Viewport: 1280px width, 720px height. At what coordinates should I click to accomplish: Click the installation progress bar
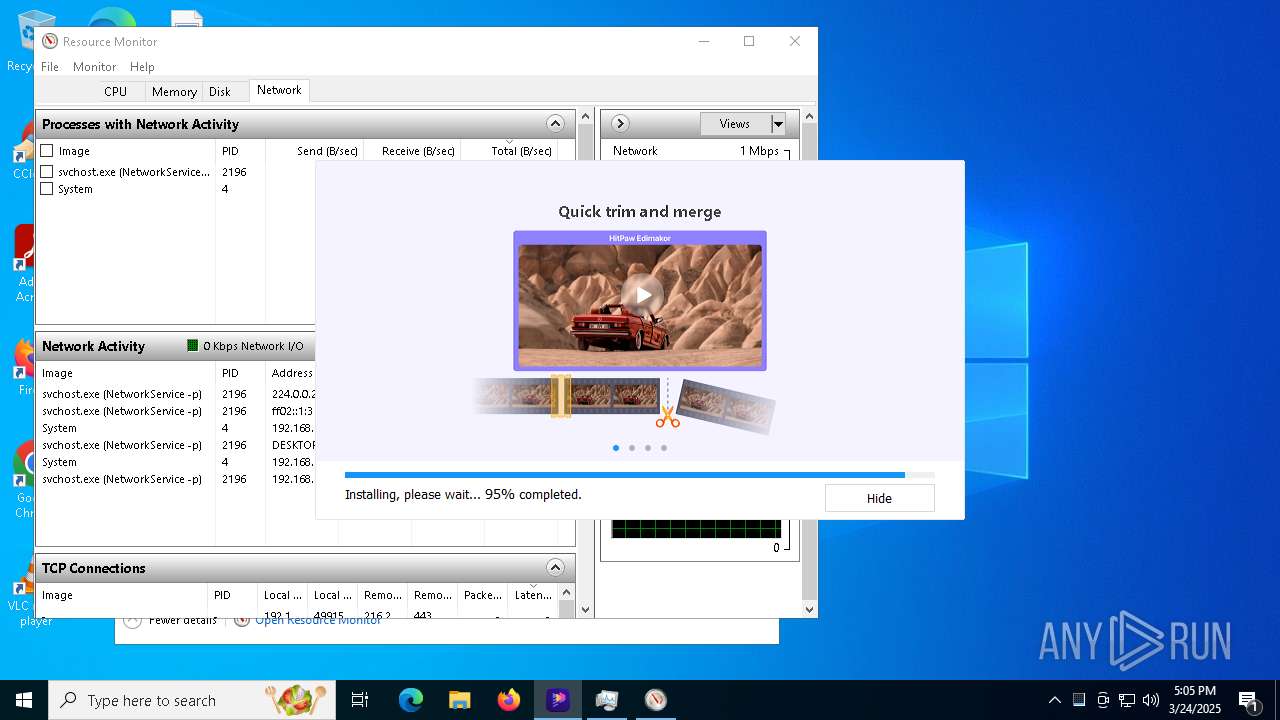click(639, 475)
